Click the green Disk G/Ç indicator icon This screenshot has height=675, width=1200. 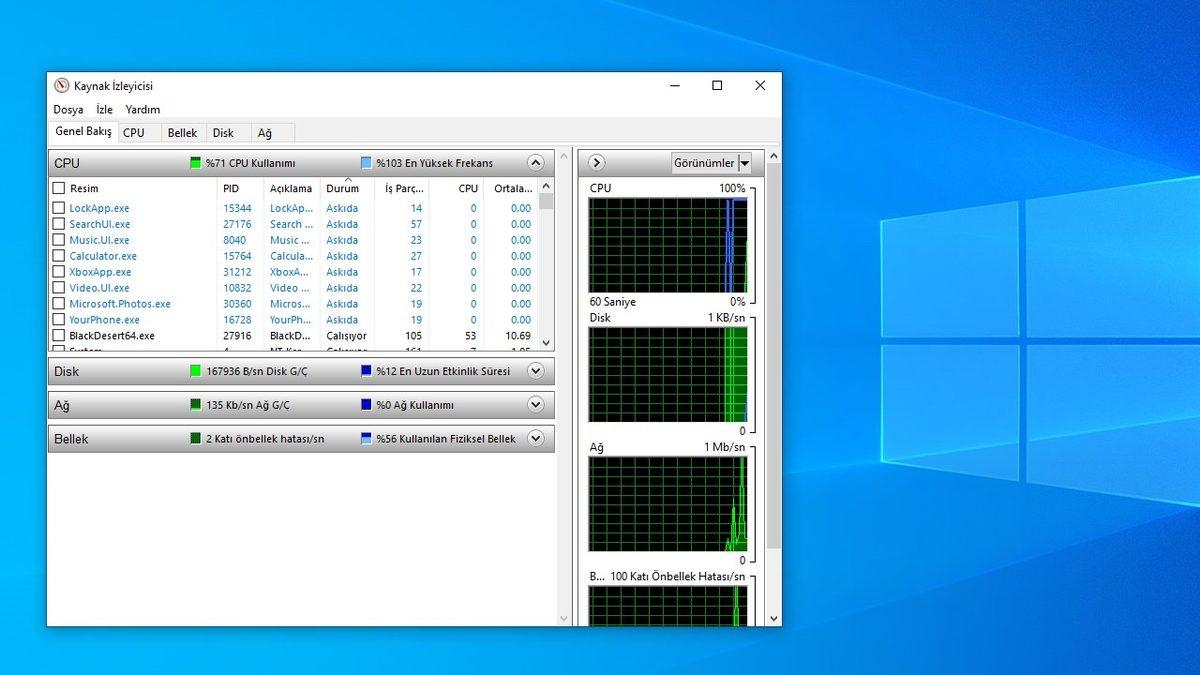(197, 371)
